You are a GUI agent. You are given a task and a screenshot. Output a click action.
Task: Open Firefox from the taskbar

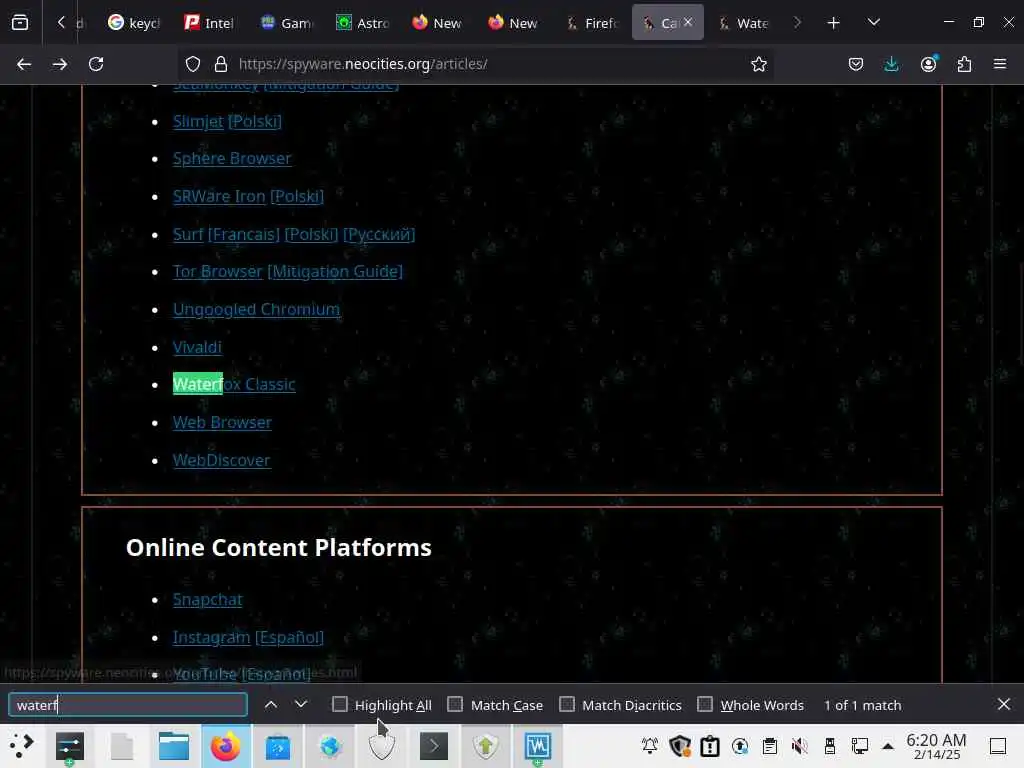(225, 746)
